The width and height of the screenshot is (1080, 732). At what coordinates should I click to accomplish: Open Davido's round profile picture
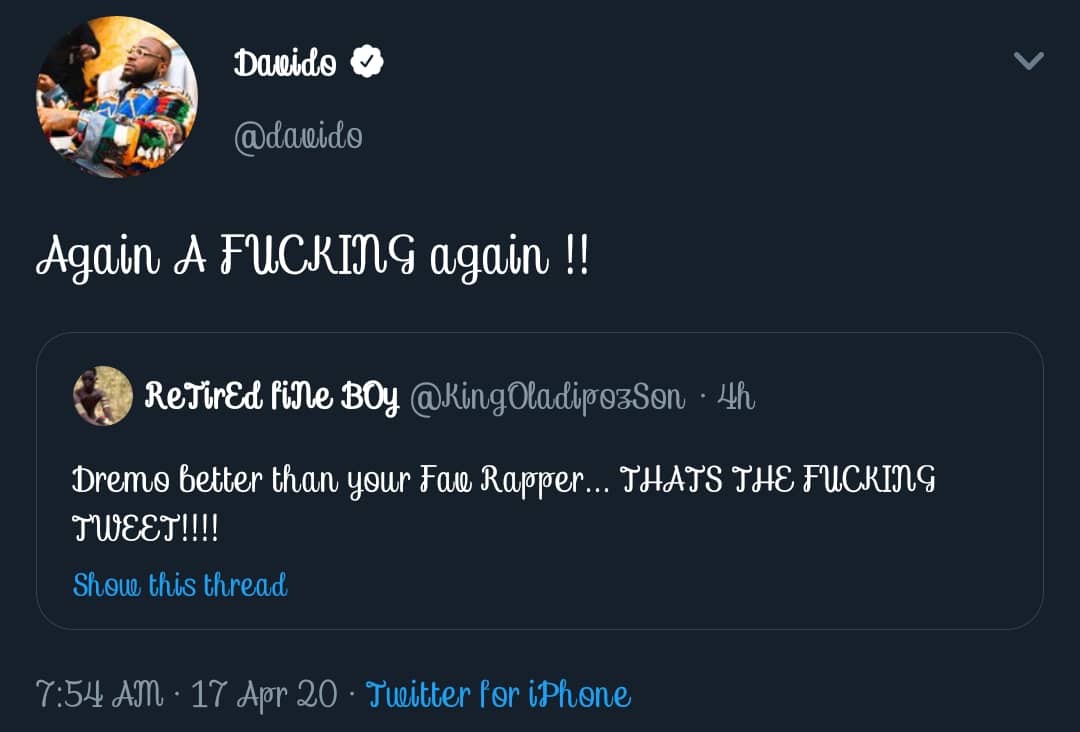point(117,97)
